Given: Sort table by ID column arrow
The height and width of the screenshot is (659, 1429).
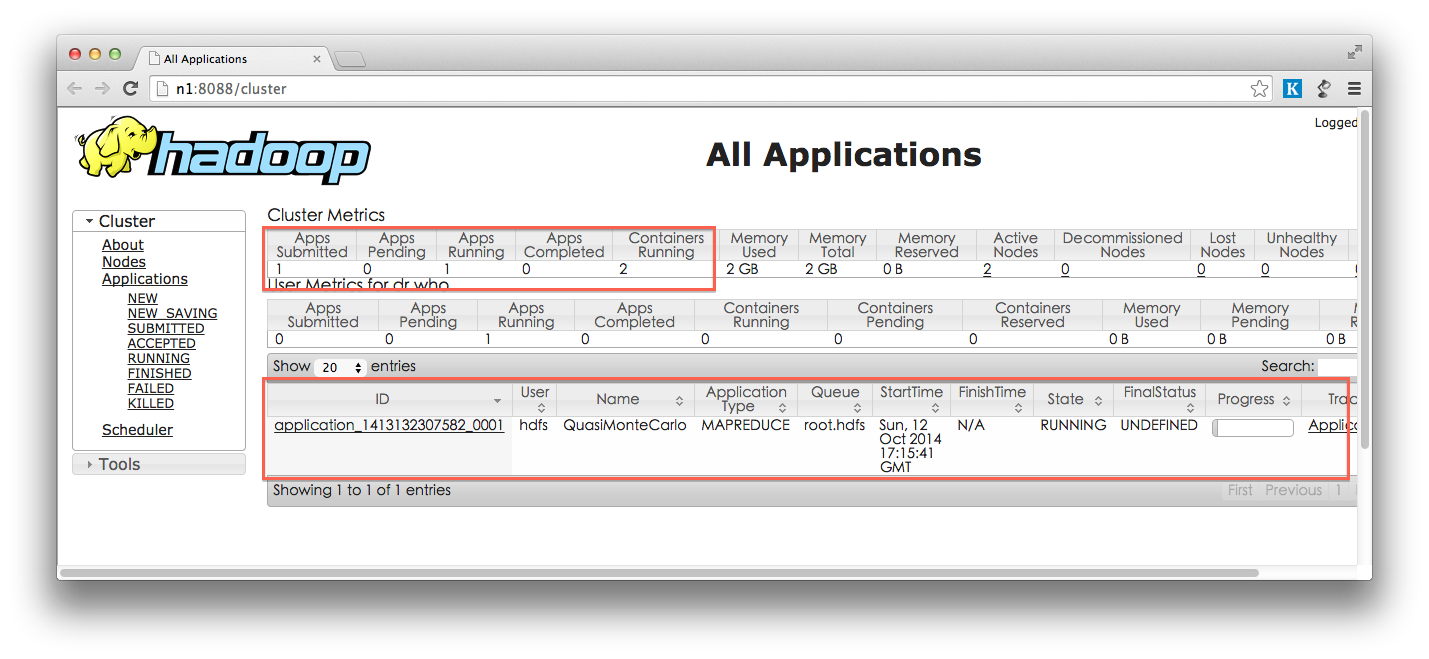Looking at the screenshot, I should [497, 400].
